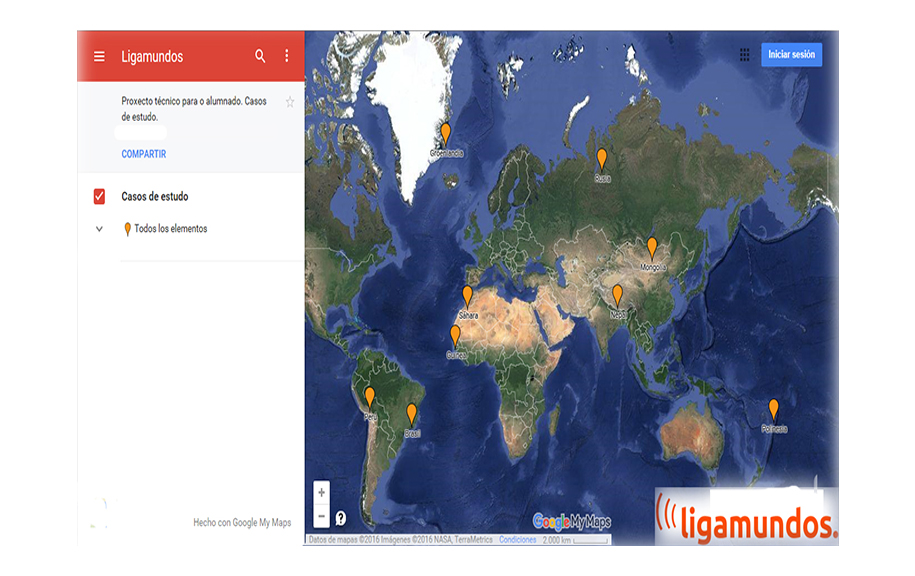915x576 pixels.
Task: Click the Proxecto técnico description text
Action: click(x=194, y=109)
